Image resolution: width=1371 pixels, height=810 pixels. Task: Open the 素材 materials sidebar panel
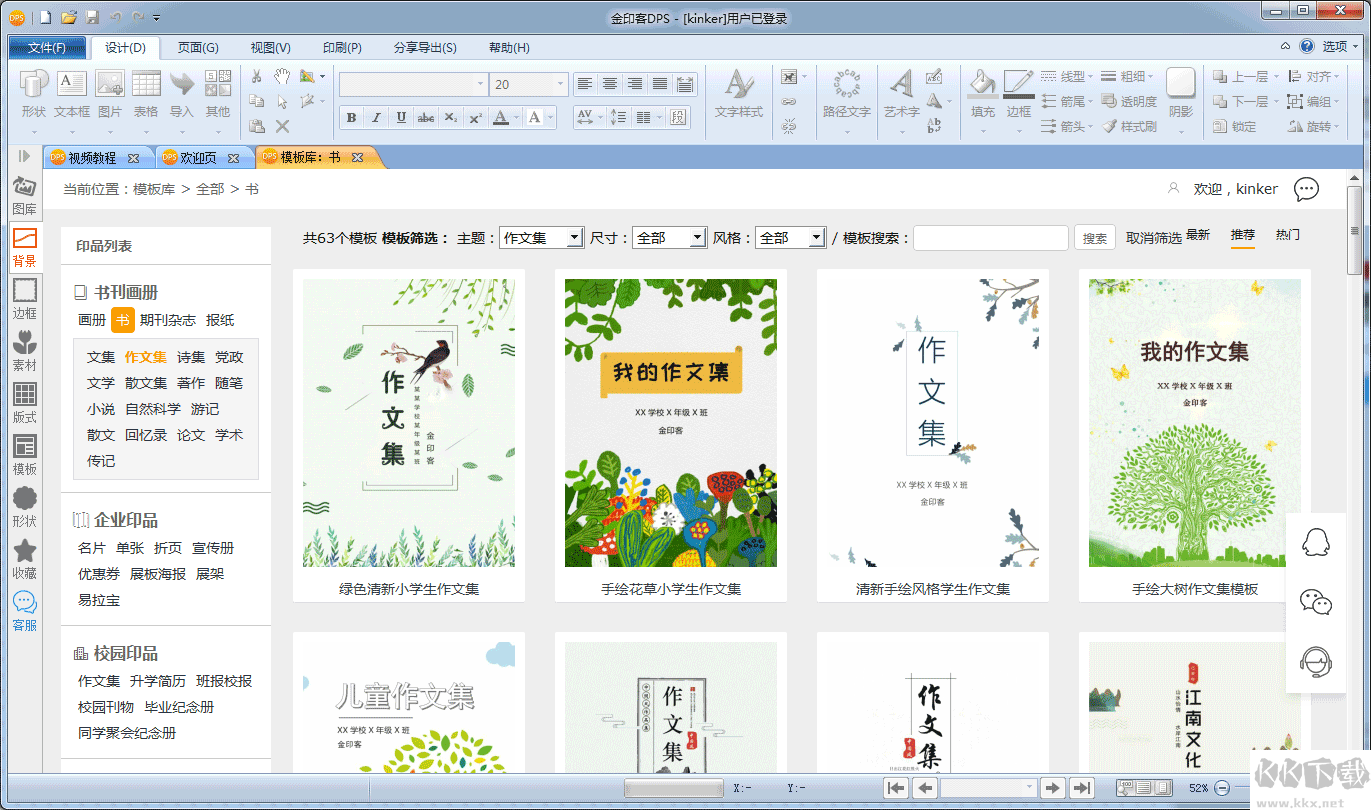click(25, 353)
